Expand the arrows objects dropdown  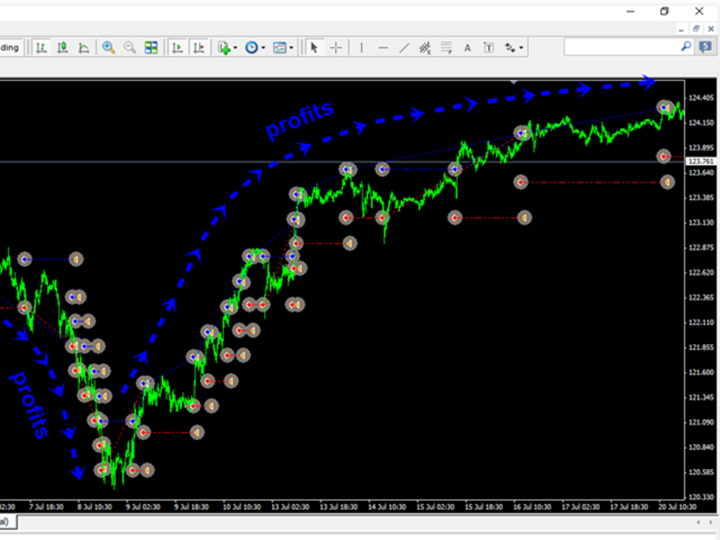[522, 48]
